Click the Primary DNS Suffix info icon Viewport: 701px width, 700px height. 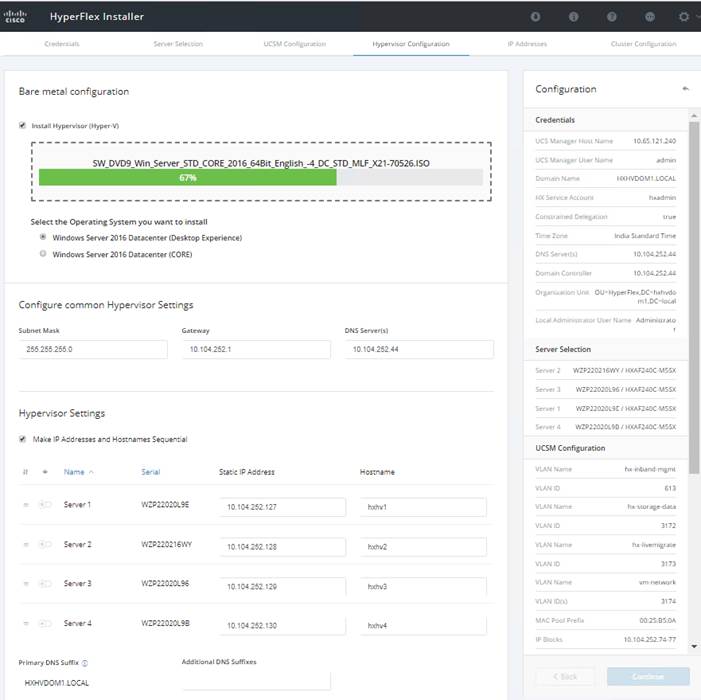coord(85,662)
